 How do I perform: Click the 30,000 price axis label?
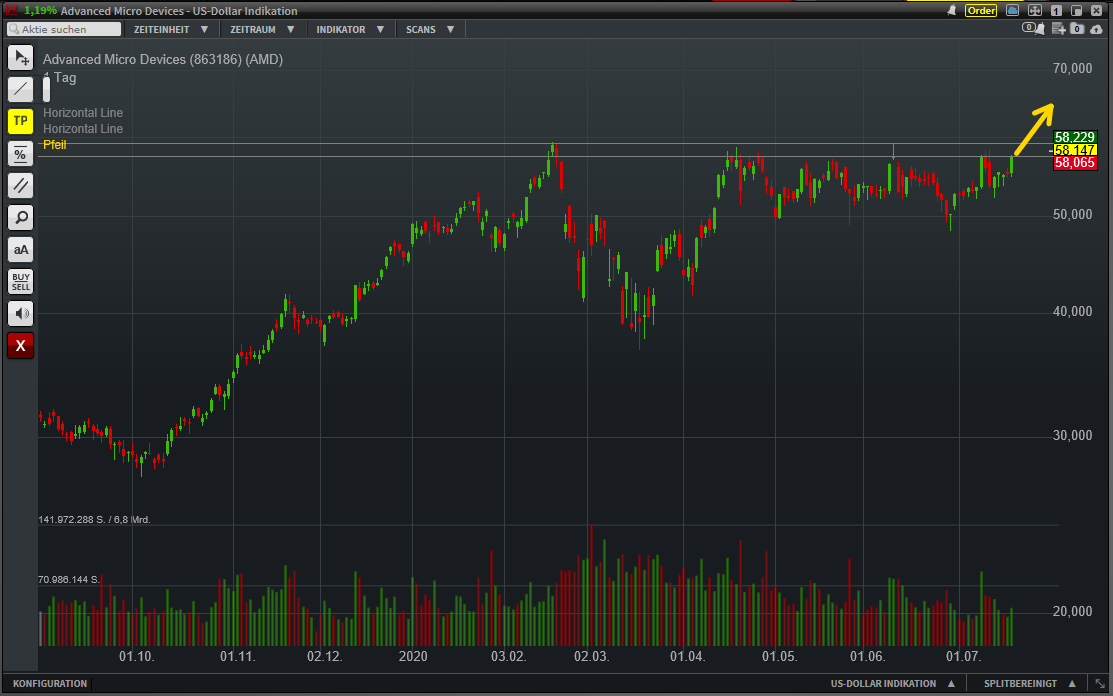[x=1073, y=436]
